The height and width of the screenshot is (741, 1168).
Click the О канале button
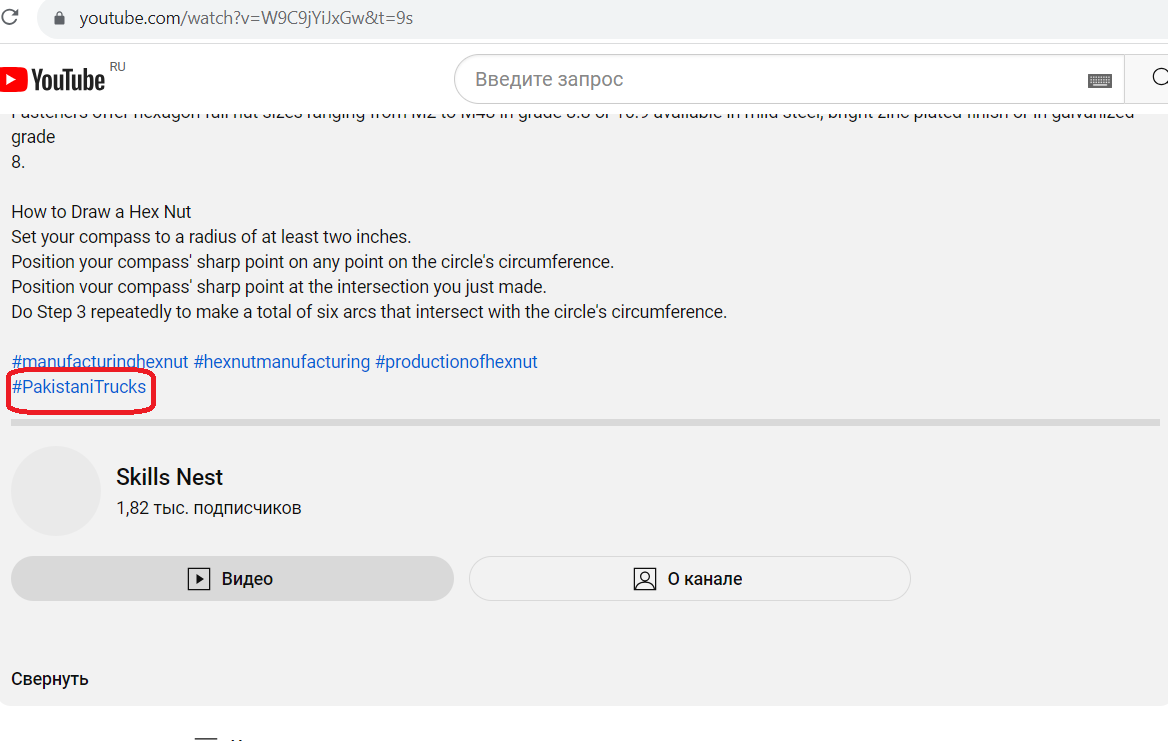690,579
